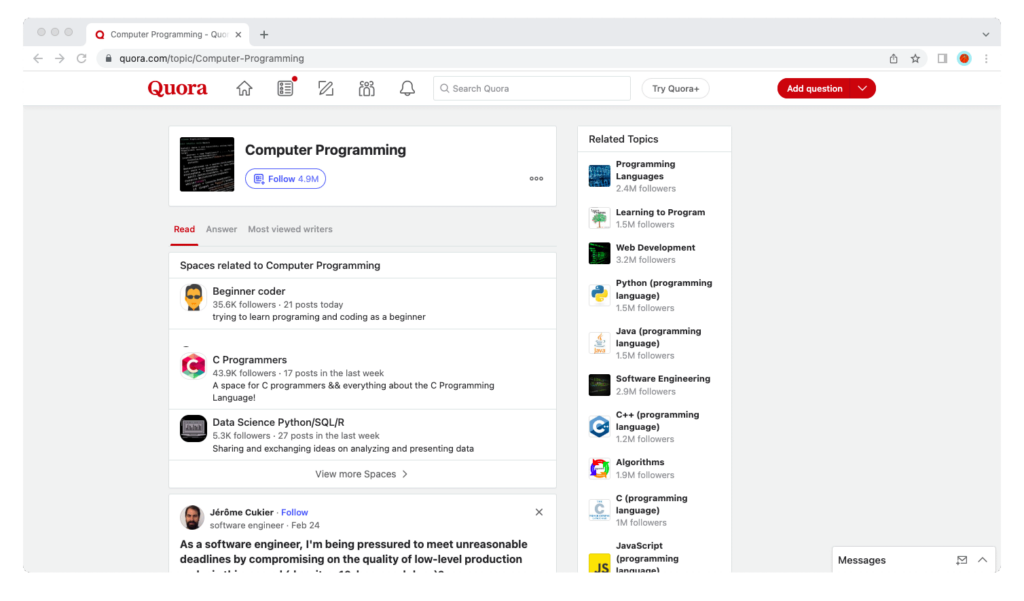Switch to Most viewed writers tab

(290, 229)
